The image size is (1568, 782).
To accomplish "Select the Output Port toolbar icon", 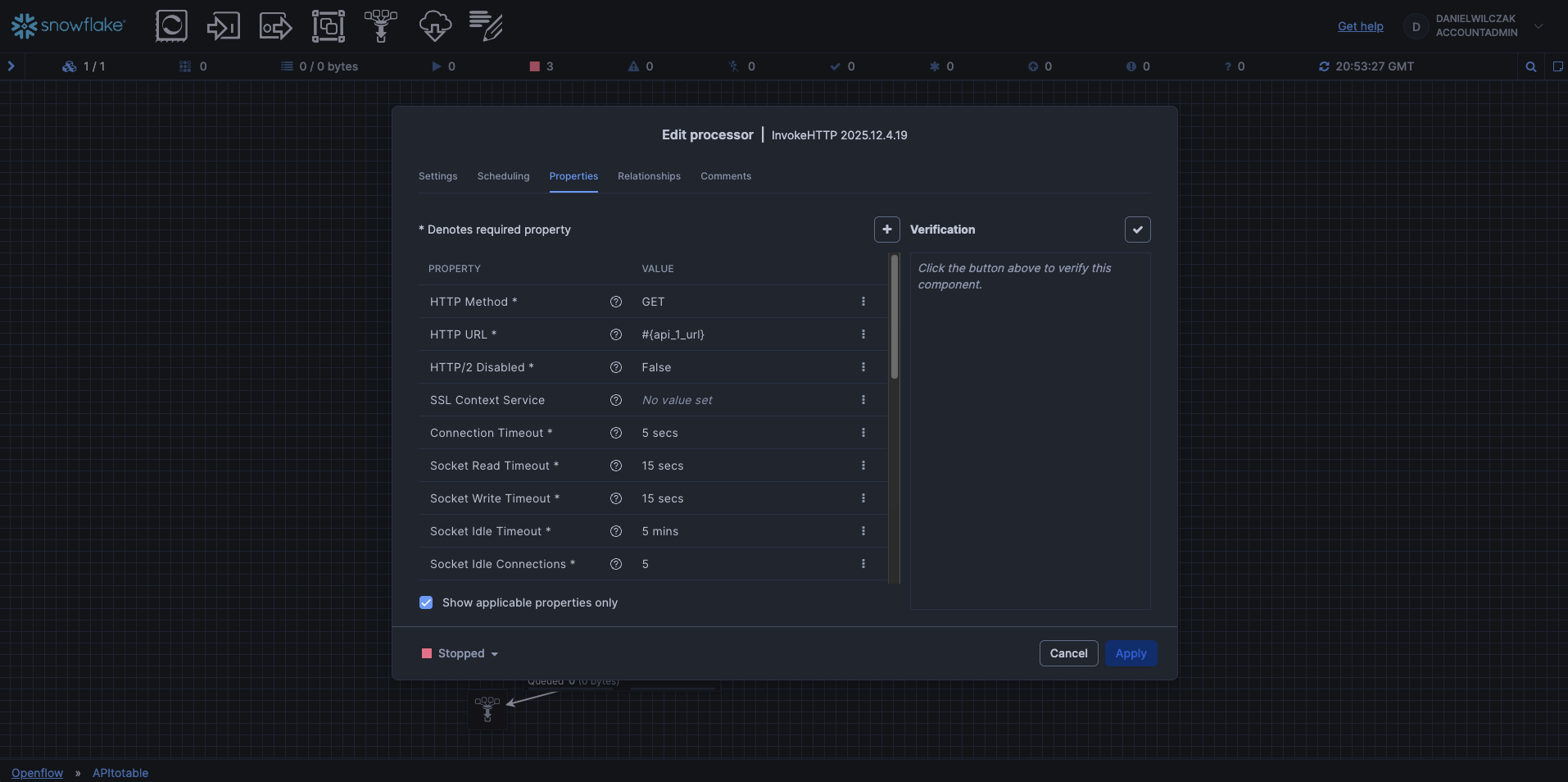I will 275,26.
